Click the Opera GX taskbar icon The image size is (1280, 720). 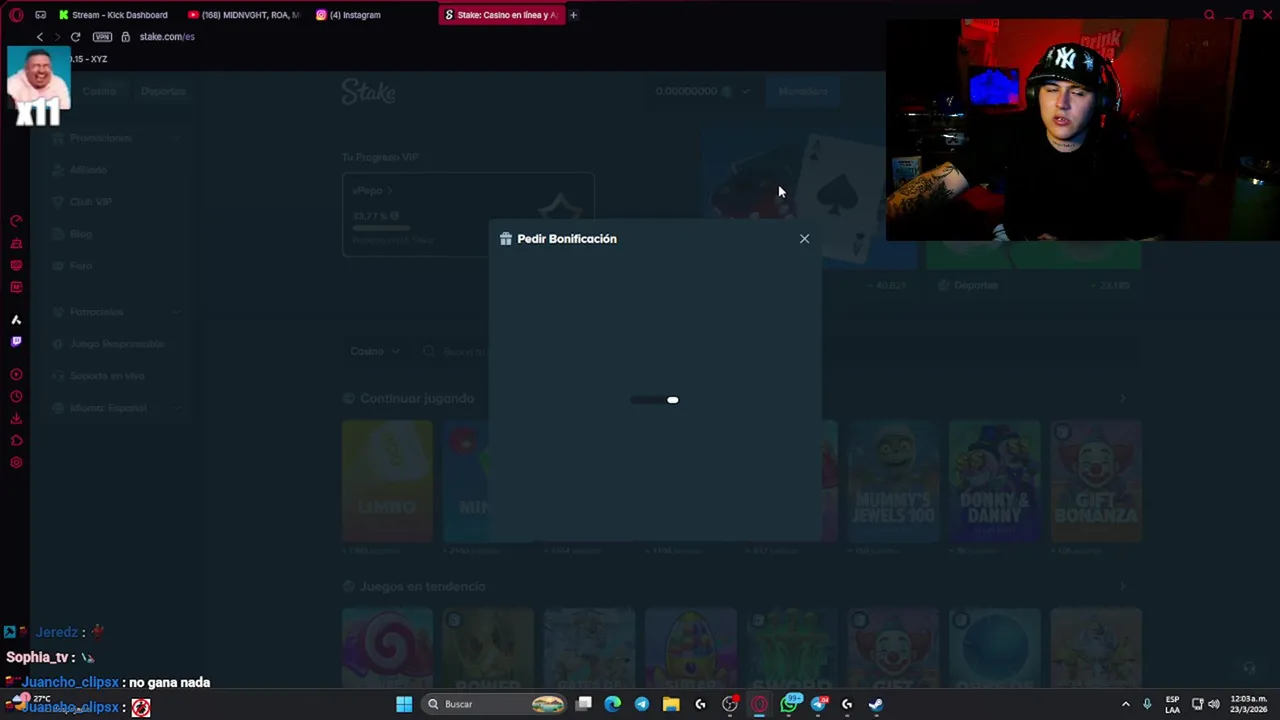click(760, 704)
